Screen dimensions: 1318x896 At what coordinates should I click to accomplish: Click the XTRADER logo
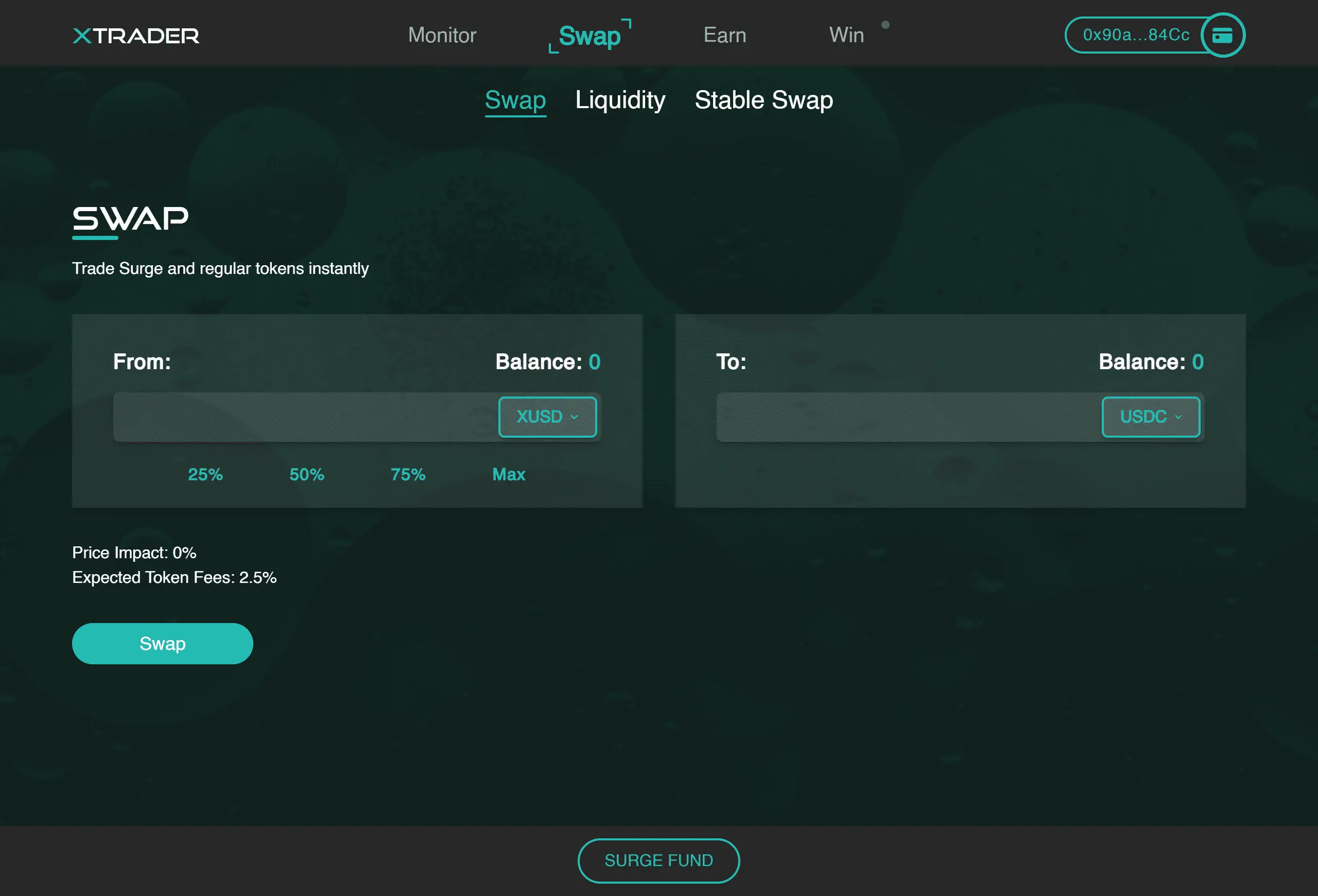point(136,36)
